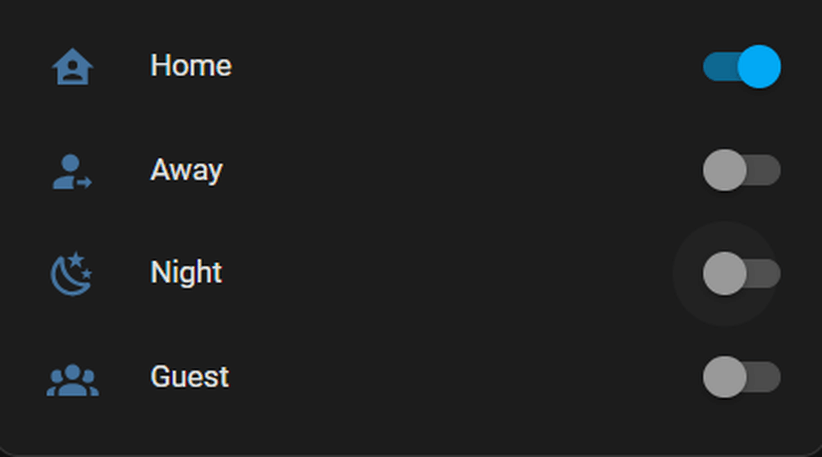The height and width of the screenshot is (457, 822).
Task: Click the gray knob of Guest switch
Action: [724, 377]
